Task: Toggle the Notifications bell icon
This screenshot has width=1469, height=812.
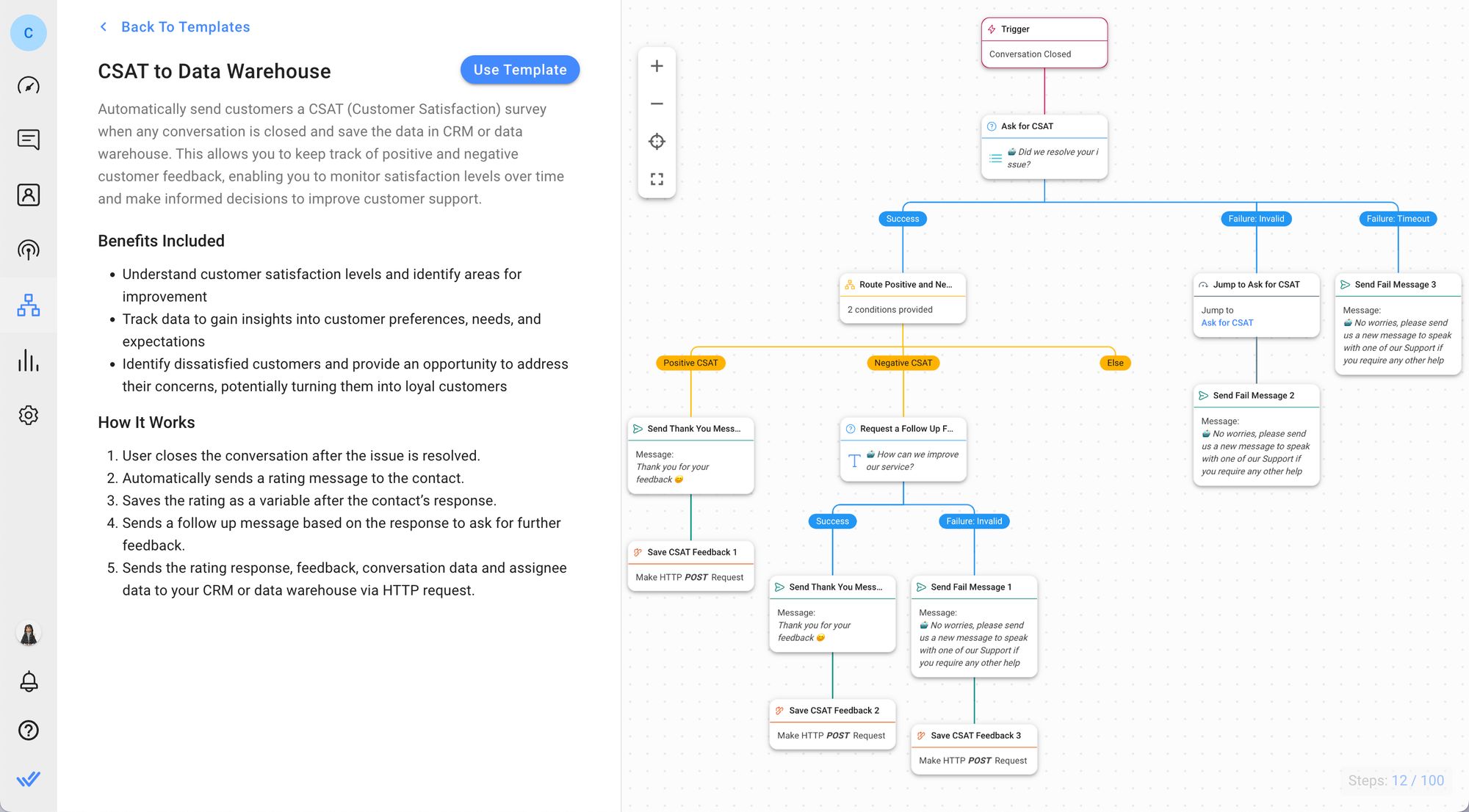Action: point(28,682)
